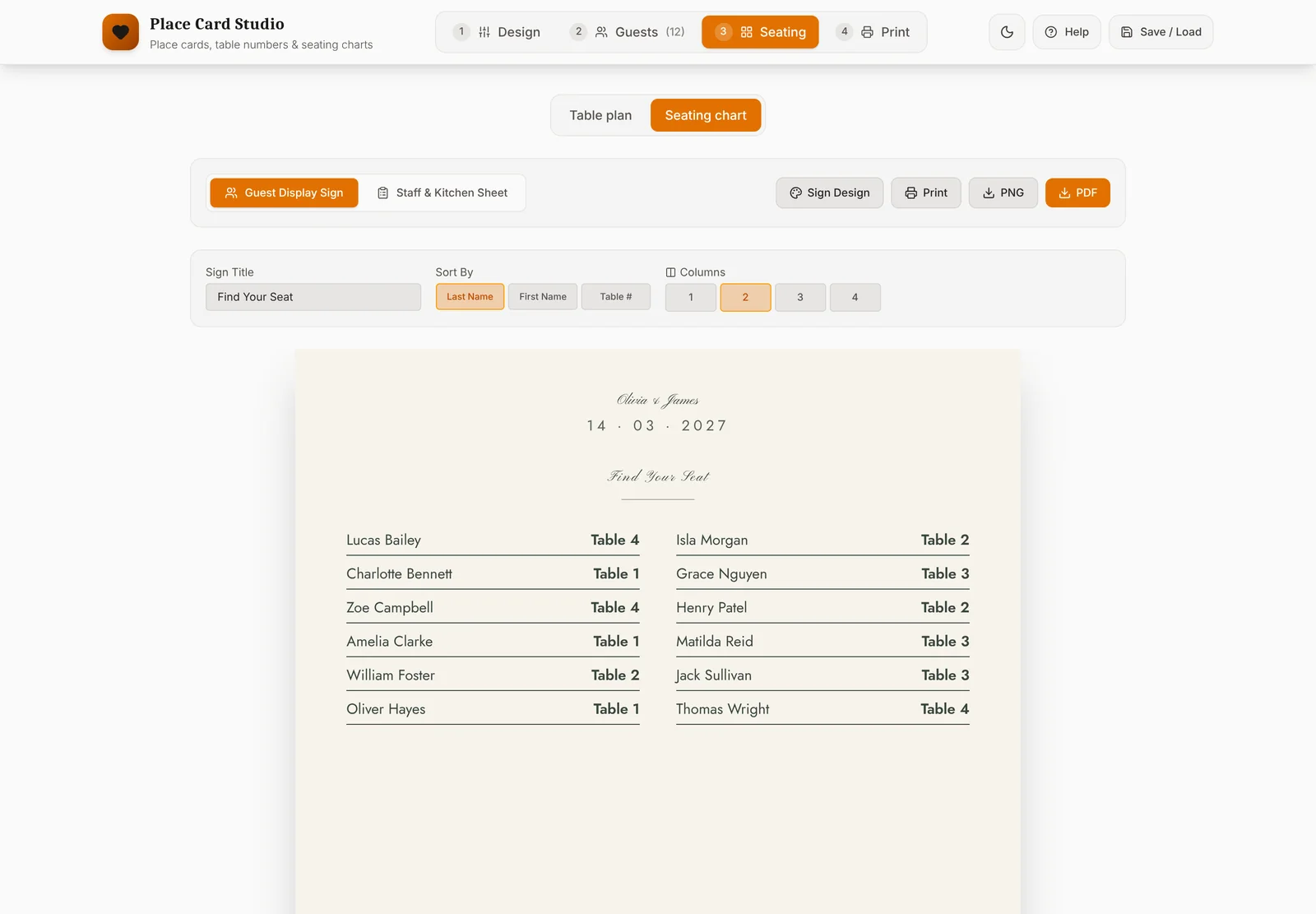Set the sign to 2 columns

pyautogui.click(x=745, y=298)
